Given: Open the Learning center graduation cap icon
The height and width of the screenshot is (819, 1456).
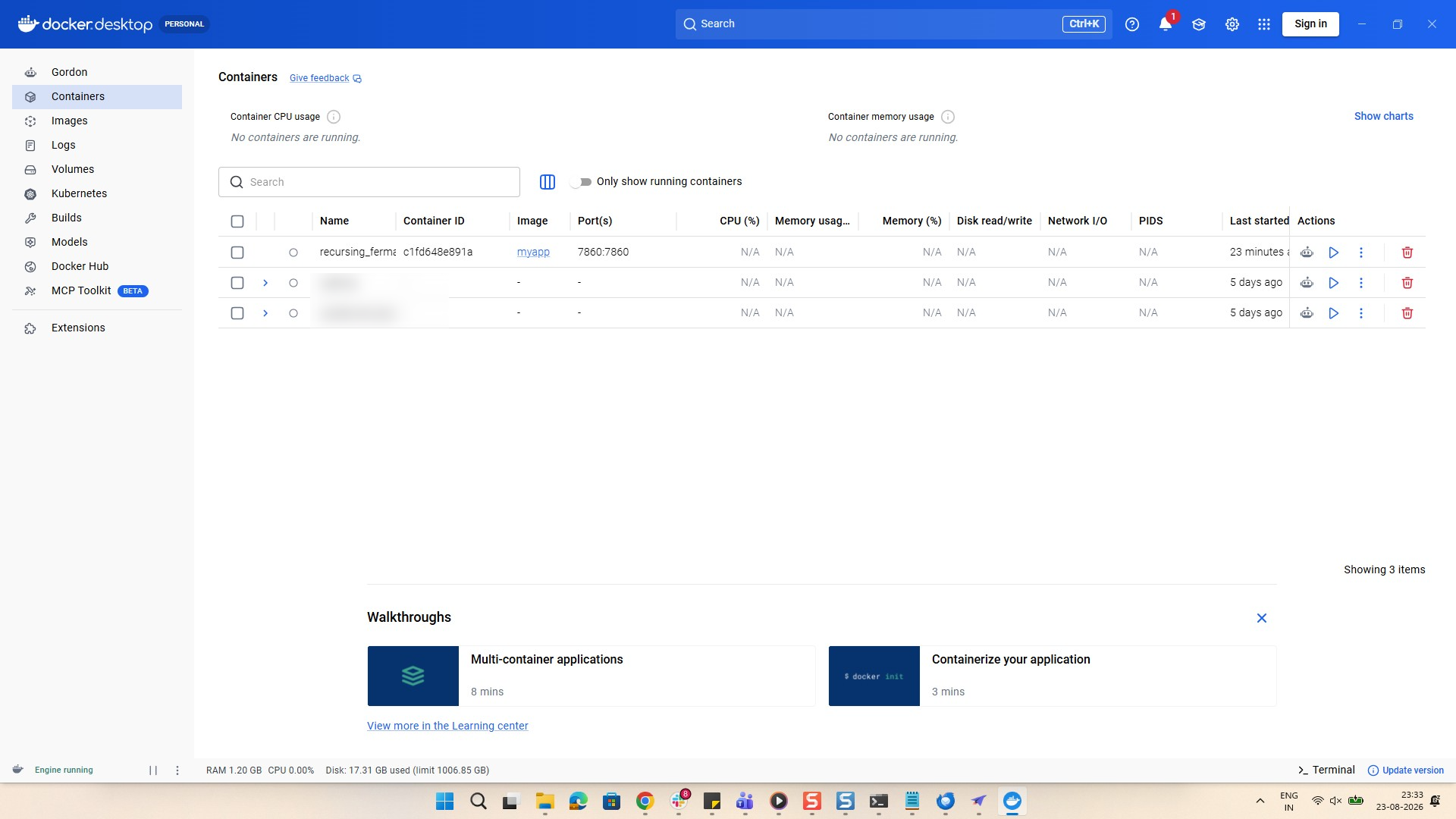Looking at the screenshot, I should click(x=1199, y=24).
